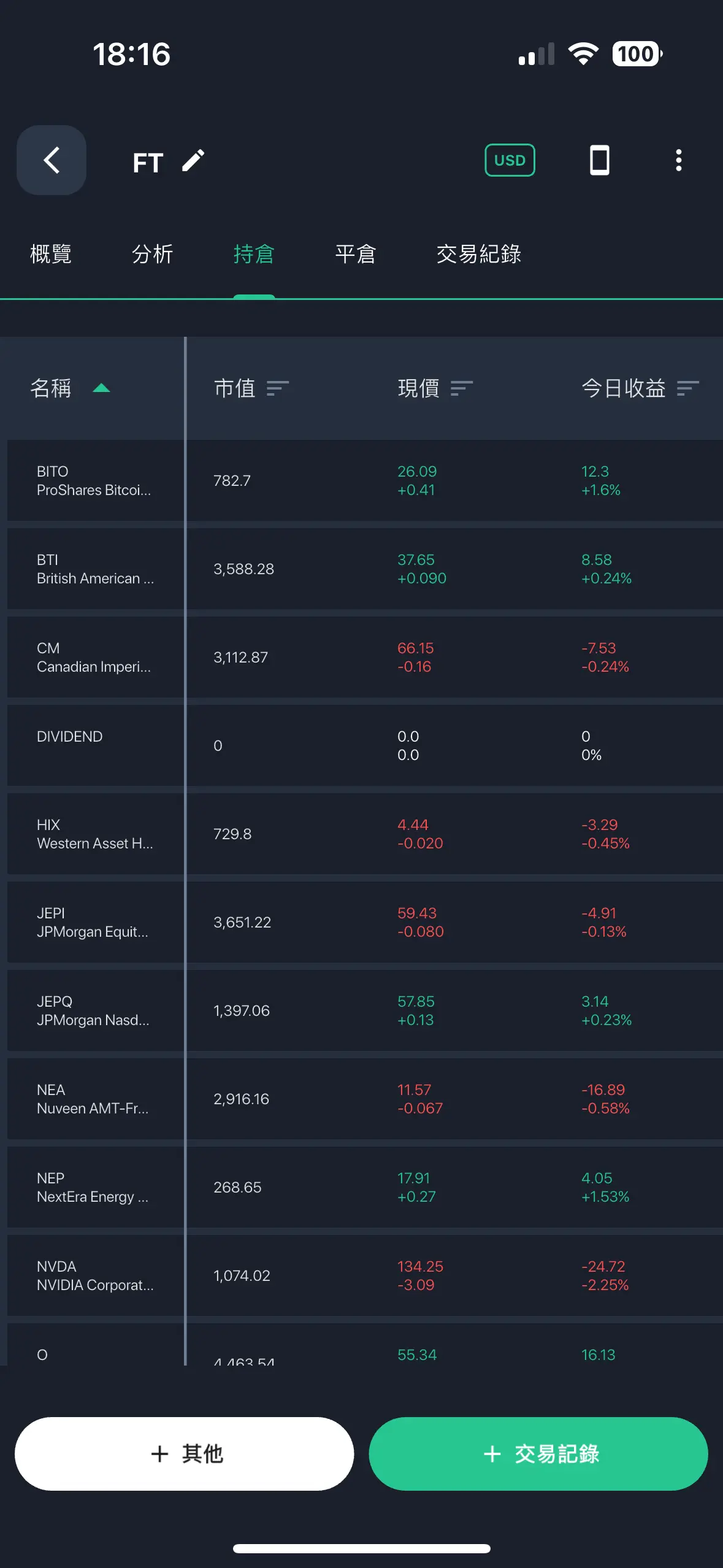Tap market value 3,112.87 for CM
The height and width of the screenshot is (1568, 723).
coord(240,657)
